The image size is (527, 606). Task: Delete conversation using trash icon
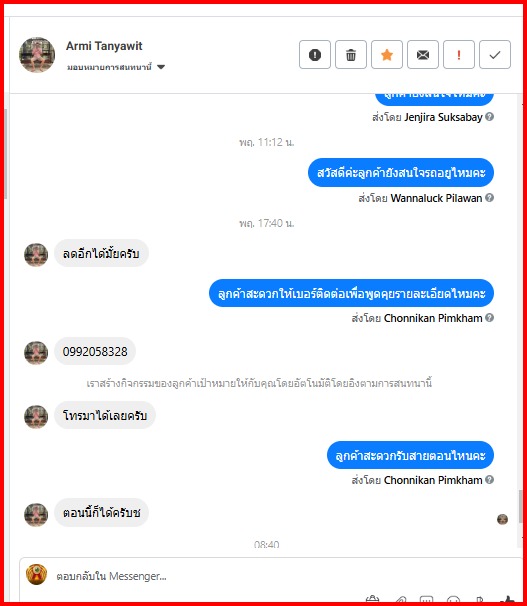point(350,54)
